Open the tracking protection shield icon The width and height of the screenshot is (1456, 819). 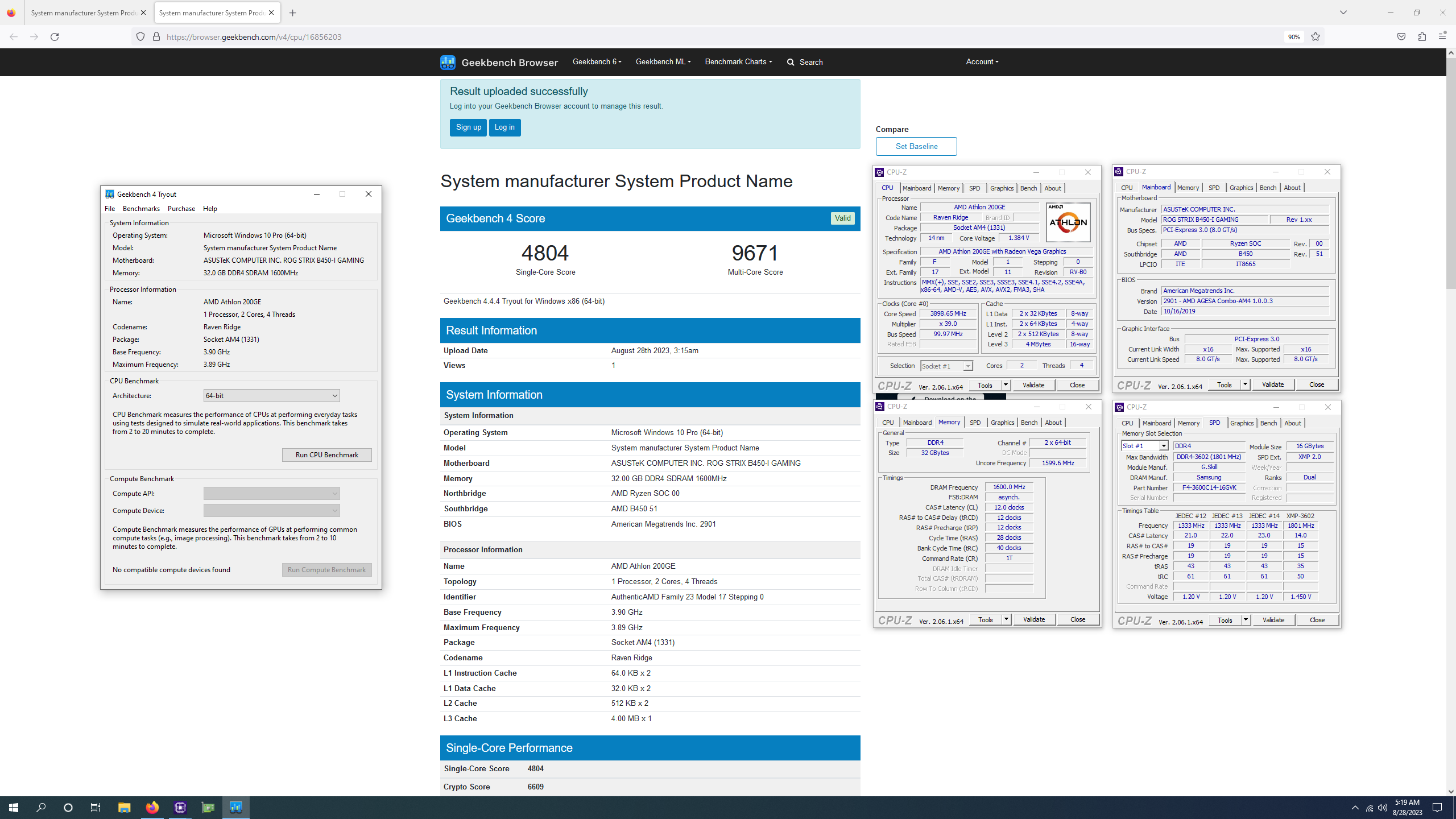click(140, 37)
